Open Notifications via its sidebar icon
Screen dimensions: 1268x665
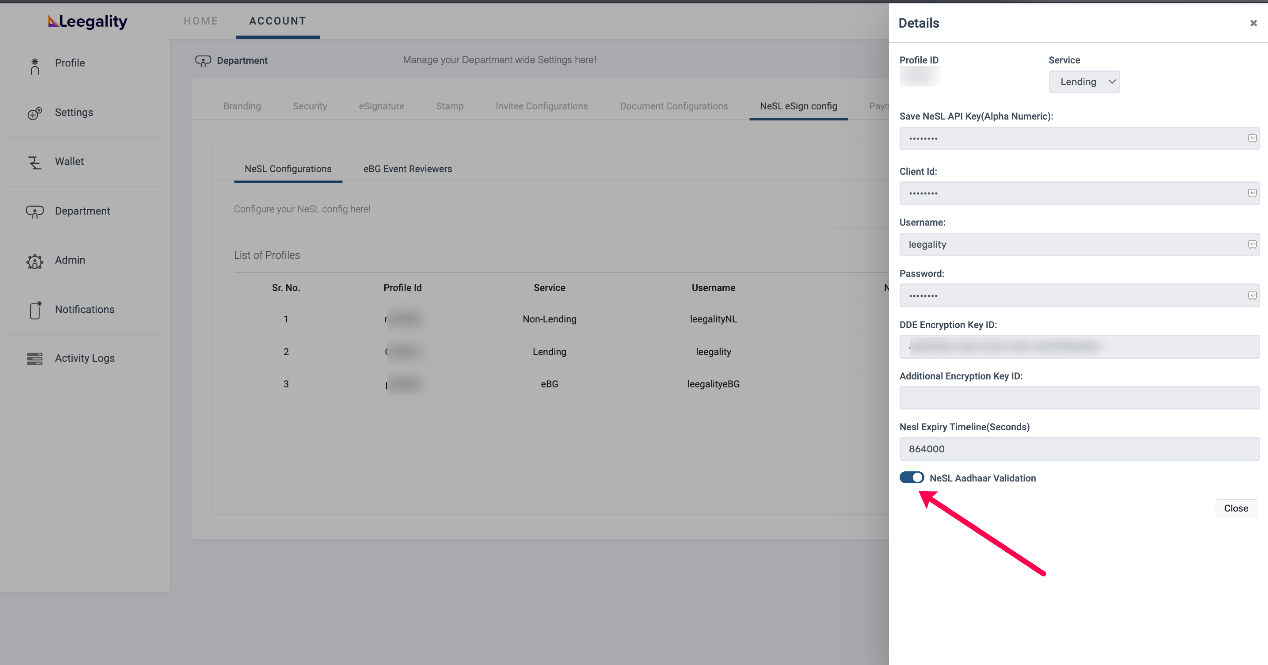click(35, 310)
